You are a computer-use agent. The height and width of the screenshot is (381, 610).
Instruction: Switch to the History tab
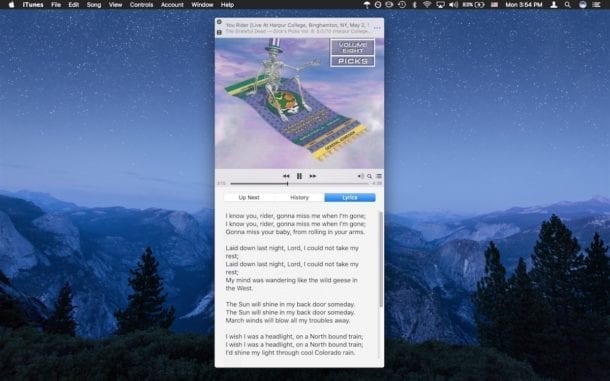click(299, 197)
